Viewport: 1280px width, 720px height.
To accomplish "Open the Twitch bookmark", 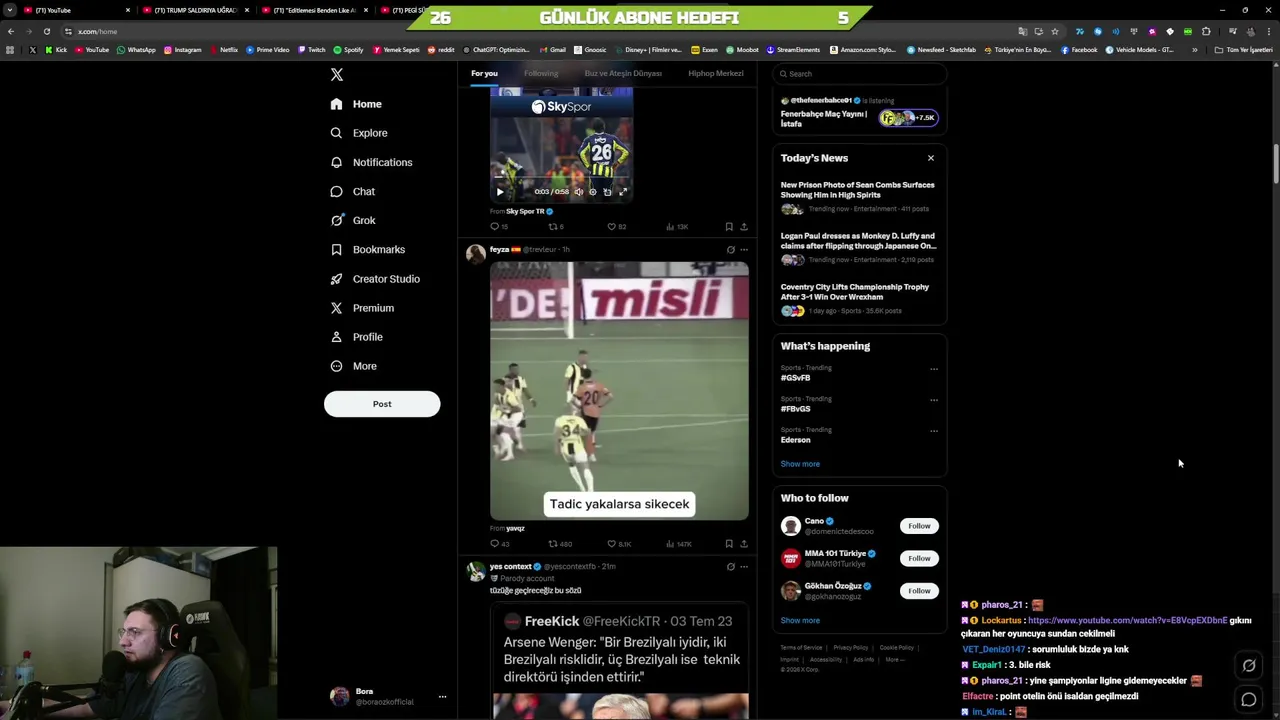I will tap(312, 50).
